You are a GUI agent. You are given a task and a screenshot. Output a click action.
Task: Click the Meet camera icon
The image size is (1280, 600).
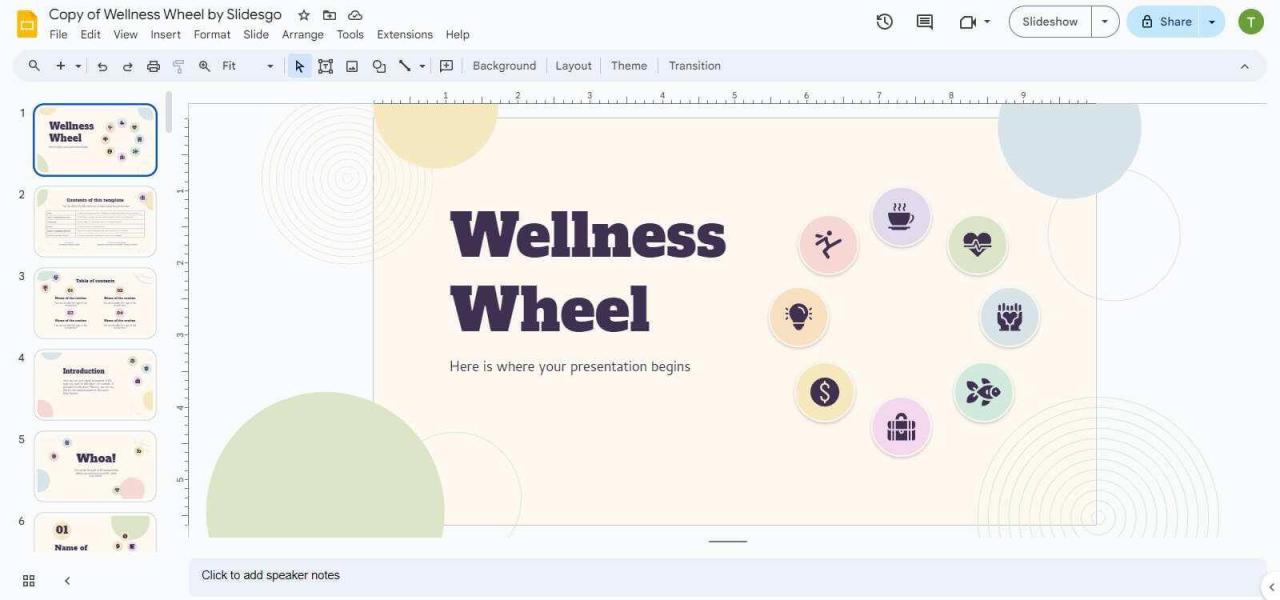tap(968, 21)
